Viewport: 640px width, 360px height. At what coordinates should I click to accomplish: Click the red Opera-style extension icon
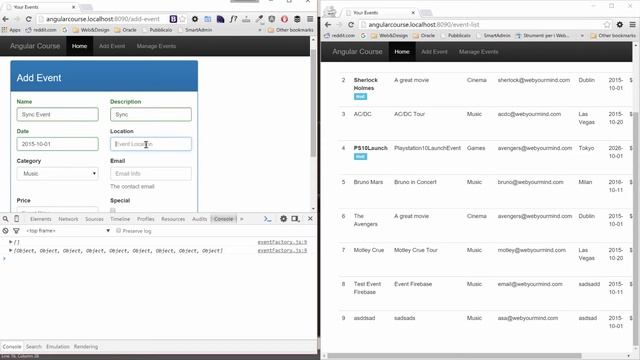pyautogui.click(x=284, y=19)
